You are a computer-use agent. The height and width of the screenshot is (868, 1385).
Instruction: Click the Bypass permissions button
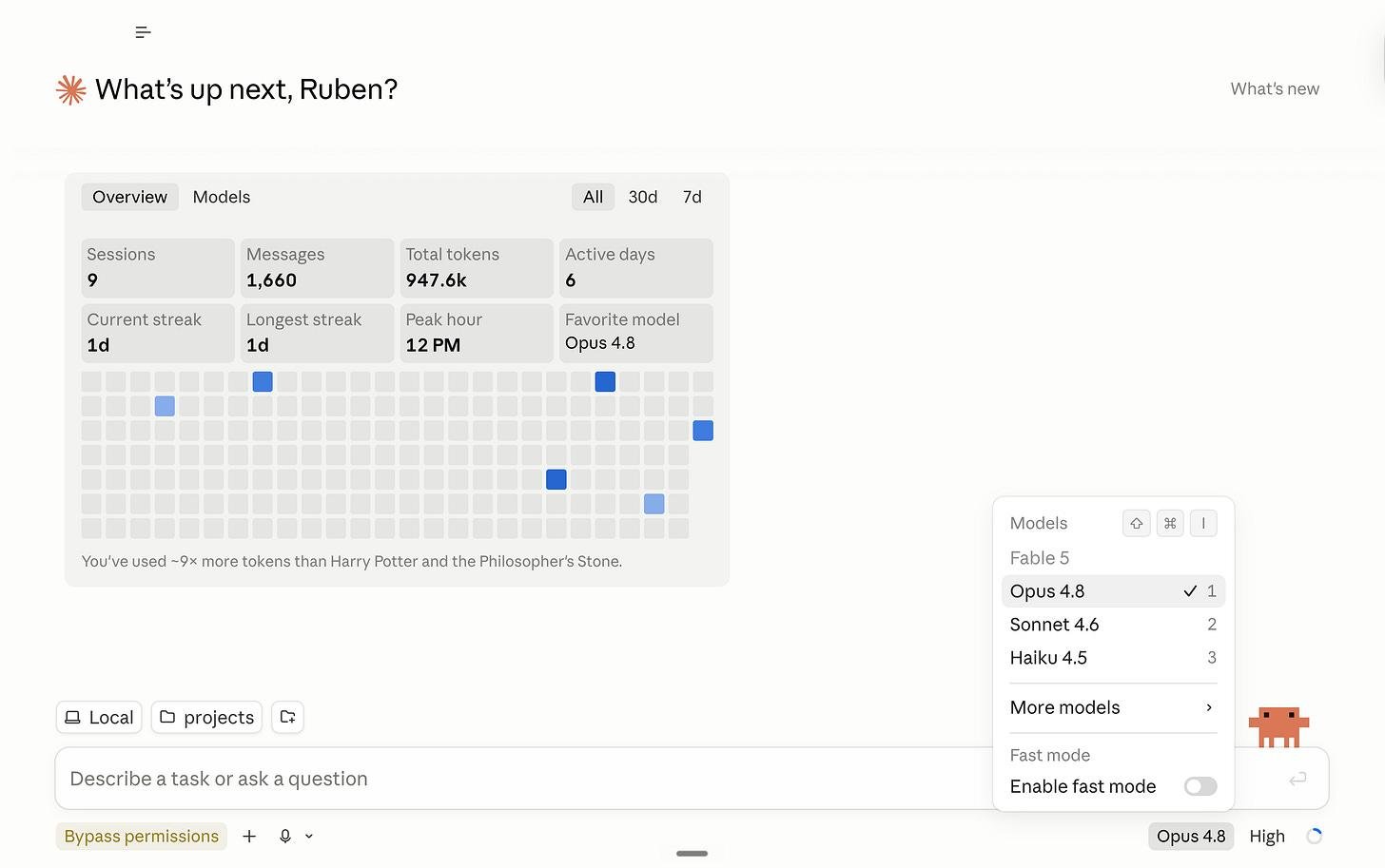tap(142, 836)
